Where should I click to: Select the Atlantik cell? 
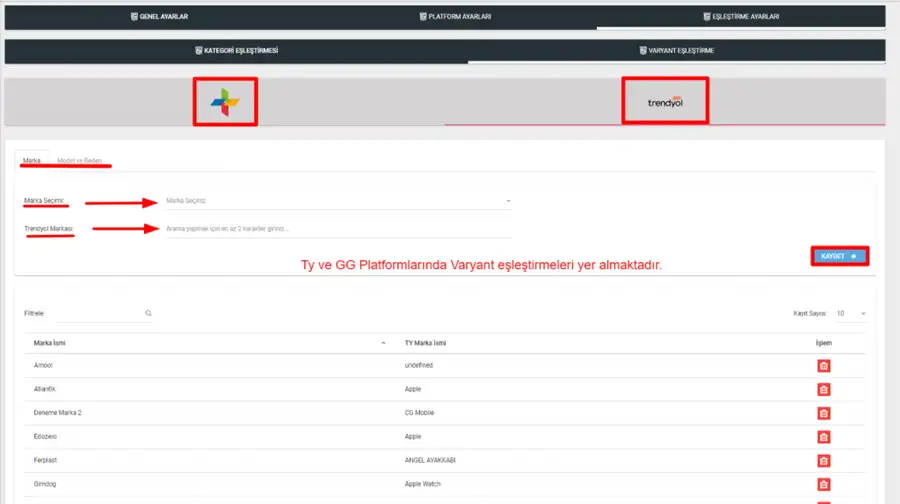(x=44, y=389)
